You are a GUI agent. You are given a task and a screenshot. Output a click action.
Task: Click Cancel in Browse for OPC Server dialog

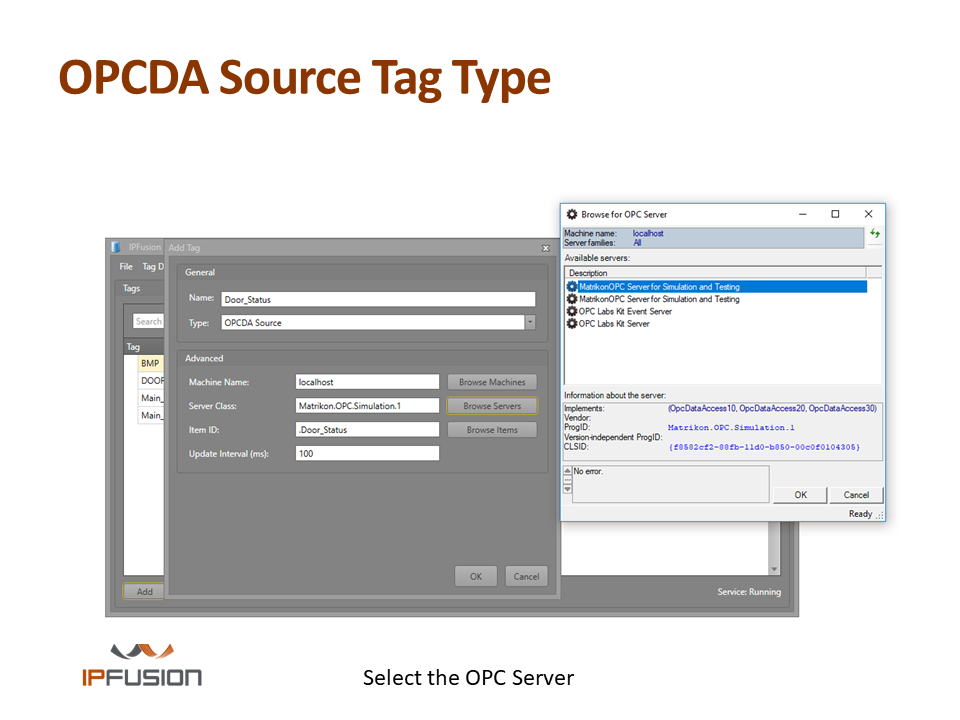pos(856,495)
